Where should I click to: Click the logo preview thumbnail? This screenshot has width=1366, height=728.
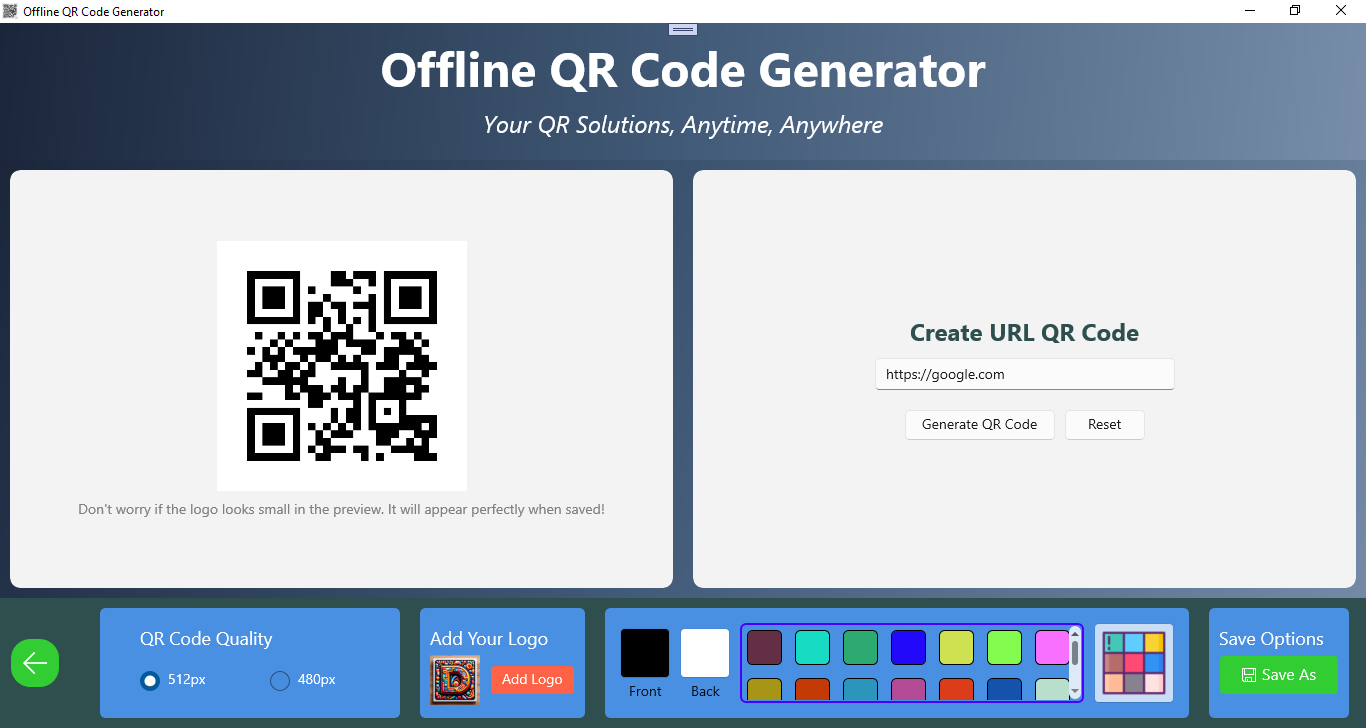[455, 680]
